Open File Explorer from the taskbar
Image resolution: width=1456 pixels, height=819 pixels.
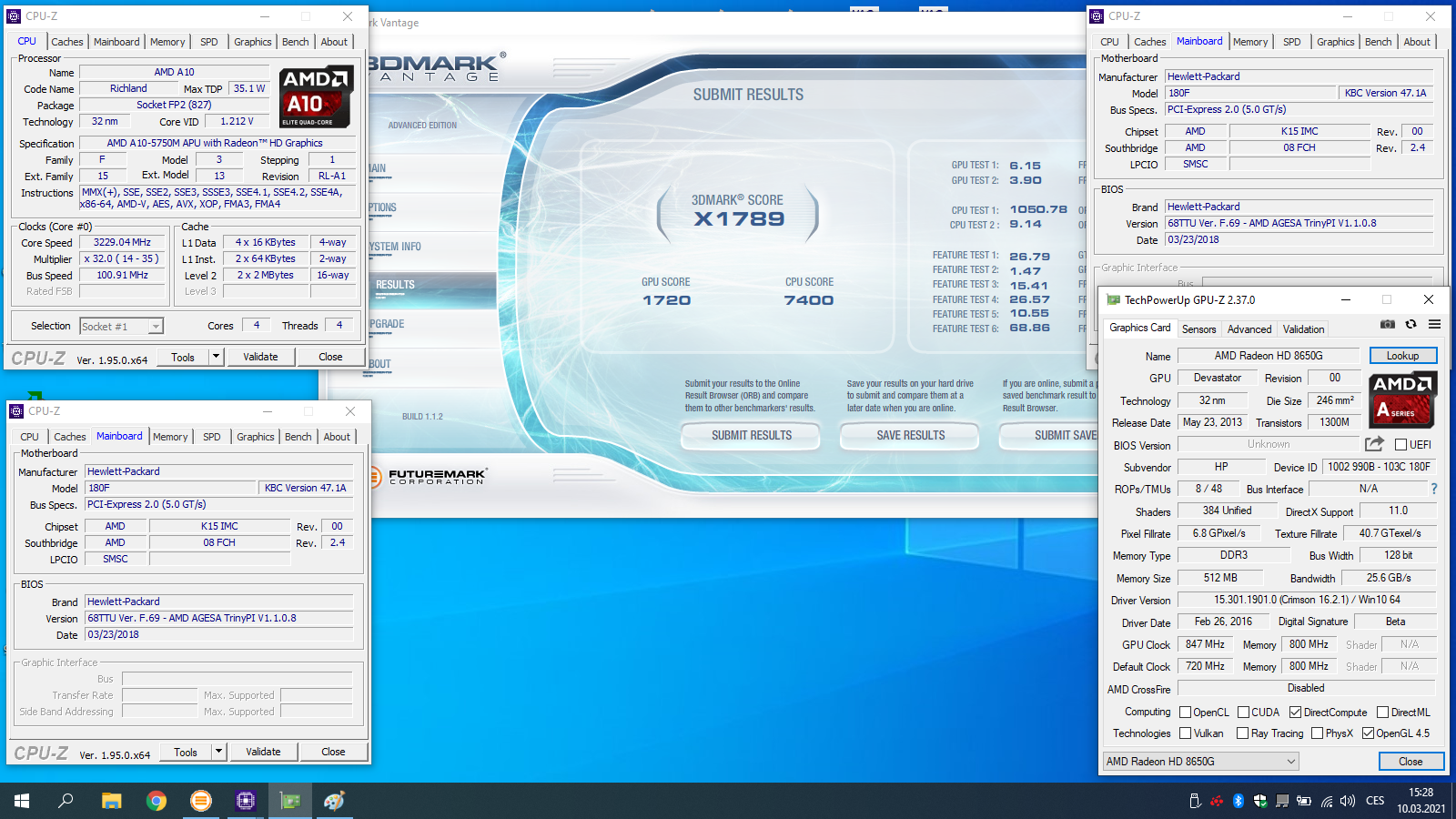[x=111, y=801]
